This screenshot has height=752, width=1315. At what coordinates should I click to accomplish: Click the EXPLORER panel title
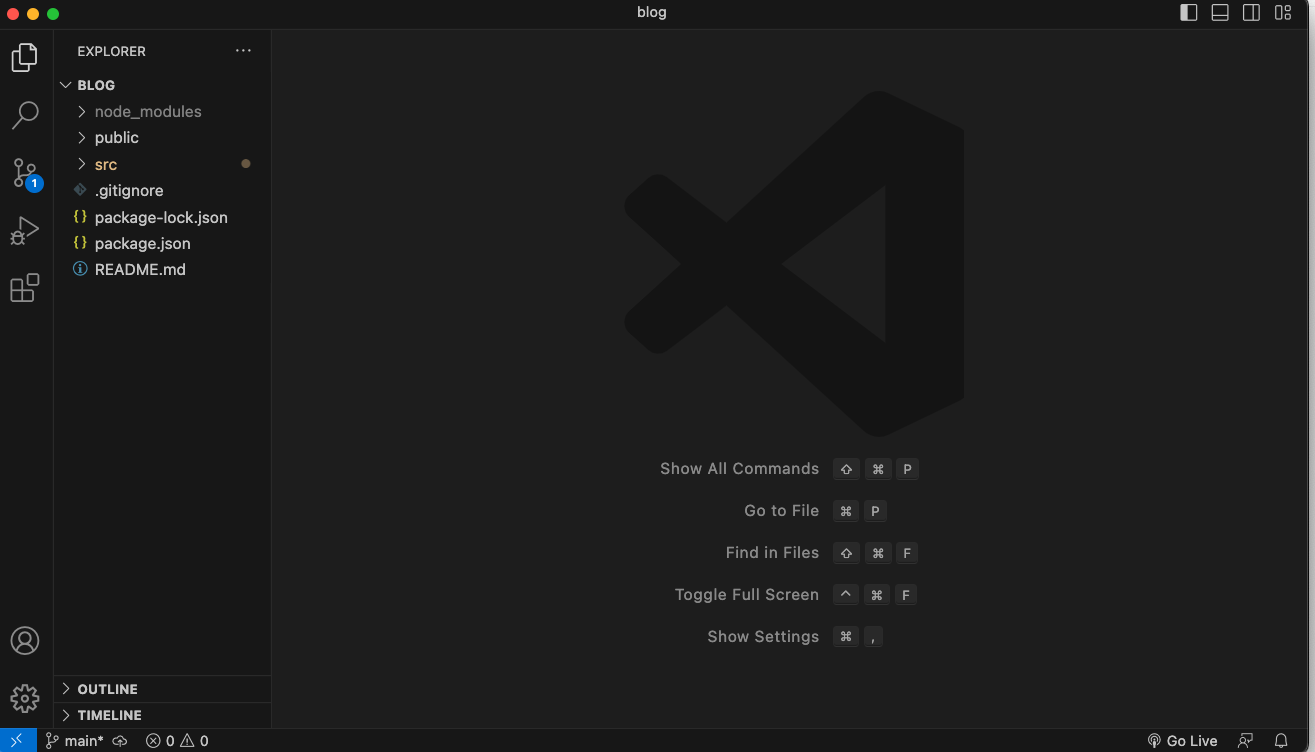pos(111,51)
